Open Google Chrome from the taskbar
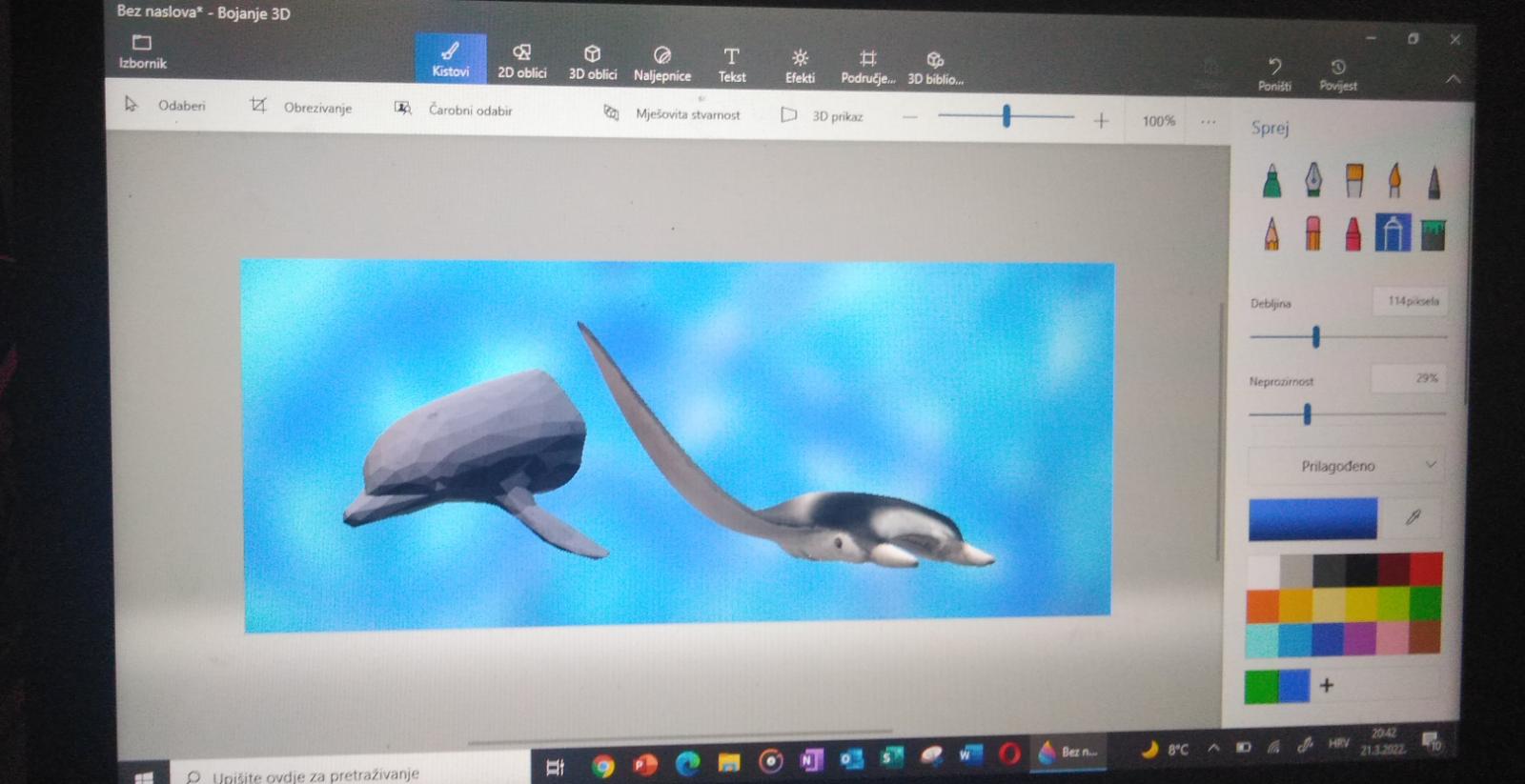Image resolution: width=1525 pixels, height=784 pixels. point(602,764)
